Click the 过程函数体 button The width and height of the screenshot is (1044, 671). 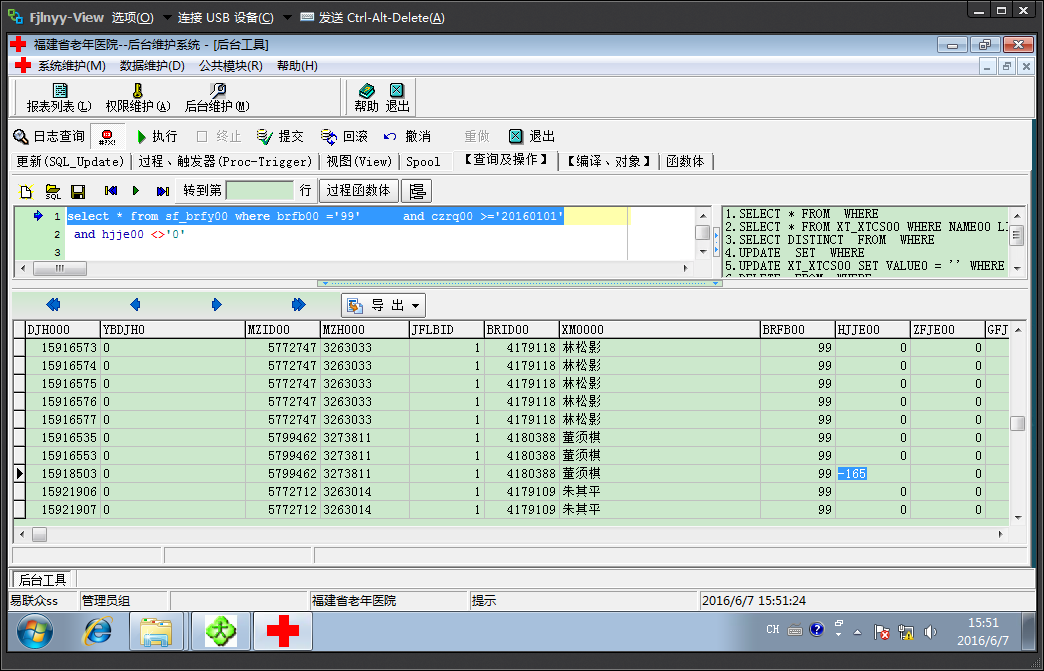[358, 191]
